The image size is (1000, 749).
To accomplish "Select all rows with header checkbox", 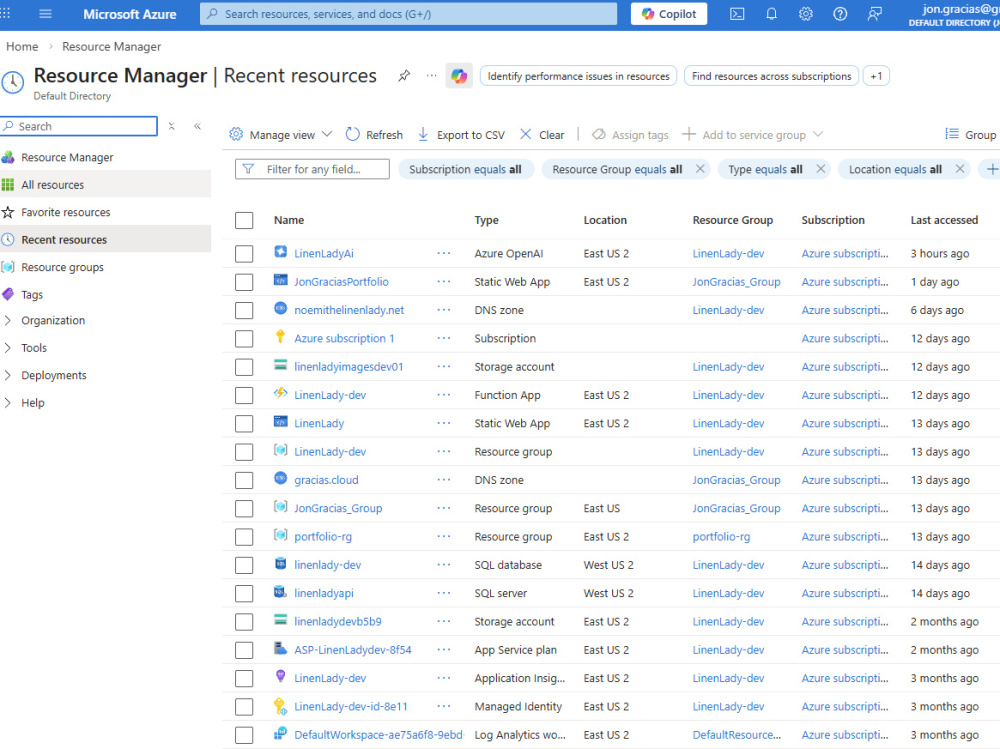I will point(244,220).
